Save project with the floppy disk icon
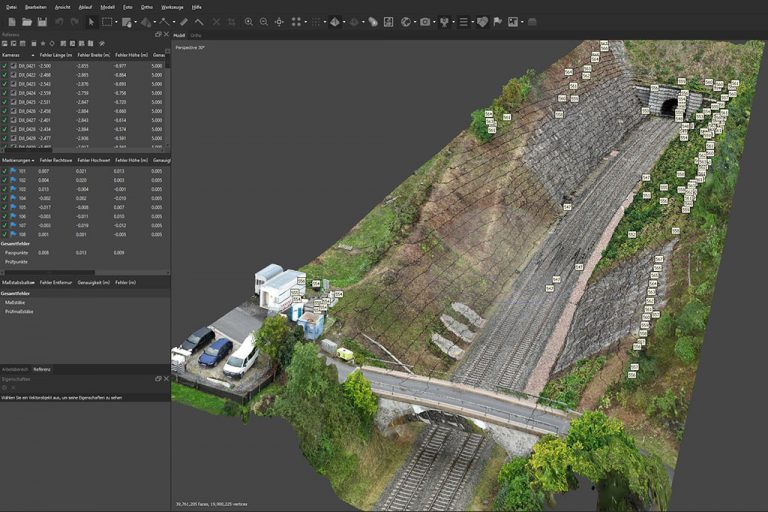Image resolution: width=768 pixels, height=512 pixels. (x=42, y=21)
